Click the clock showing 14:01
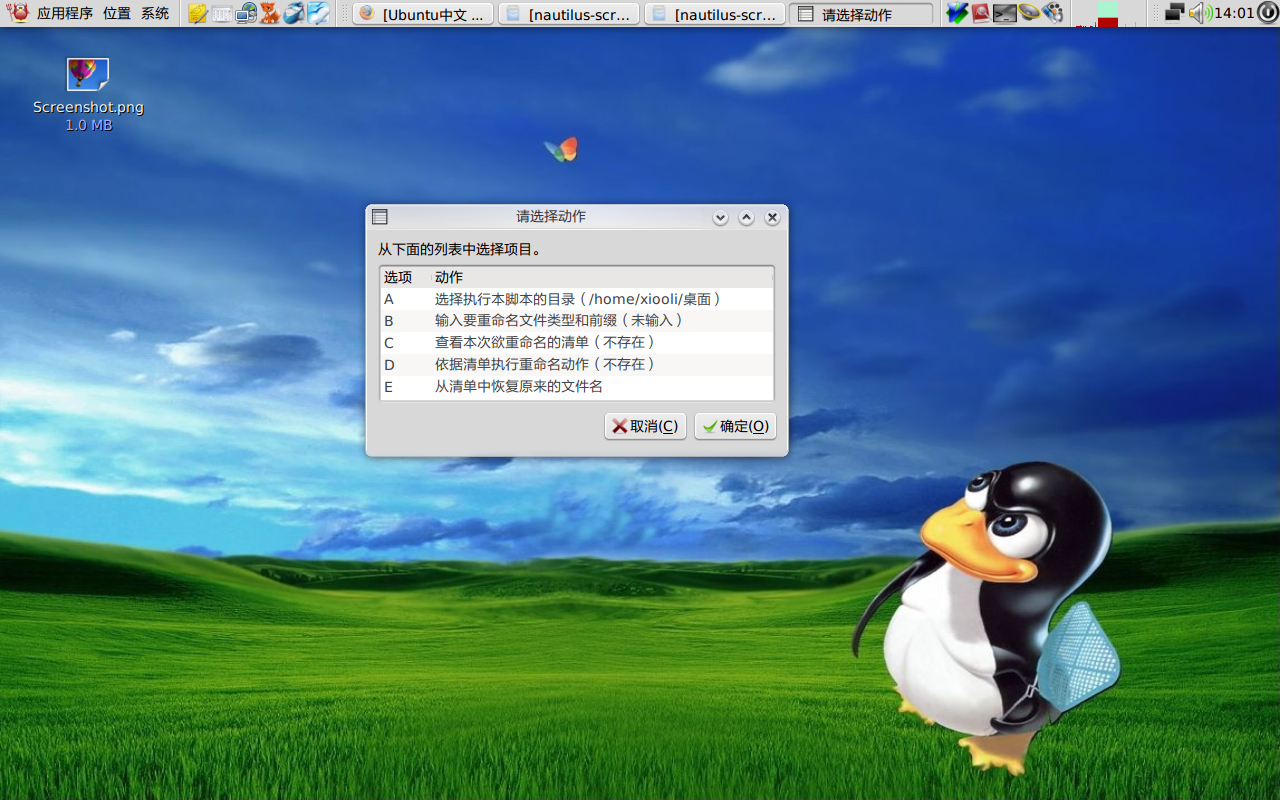Viewport: 1280px width, 800px height. click(1234, 13)
